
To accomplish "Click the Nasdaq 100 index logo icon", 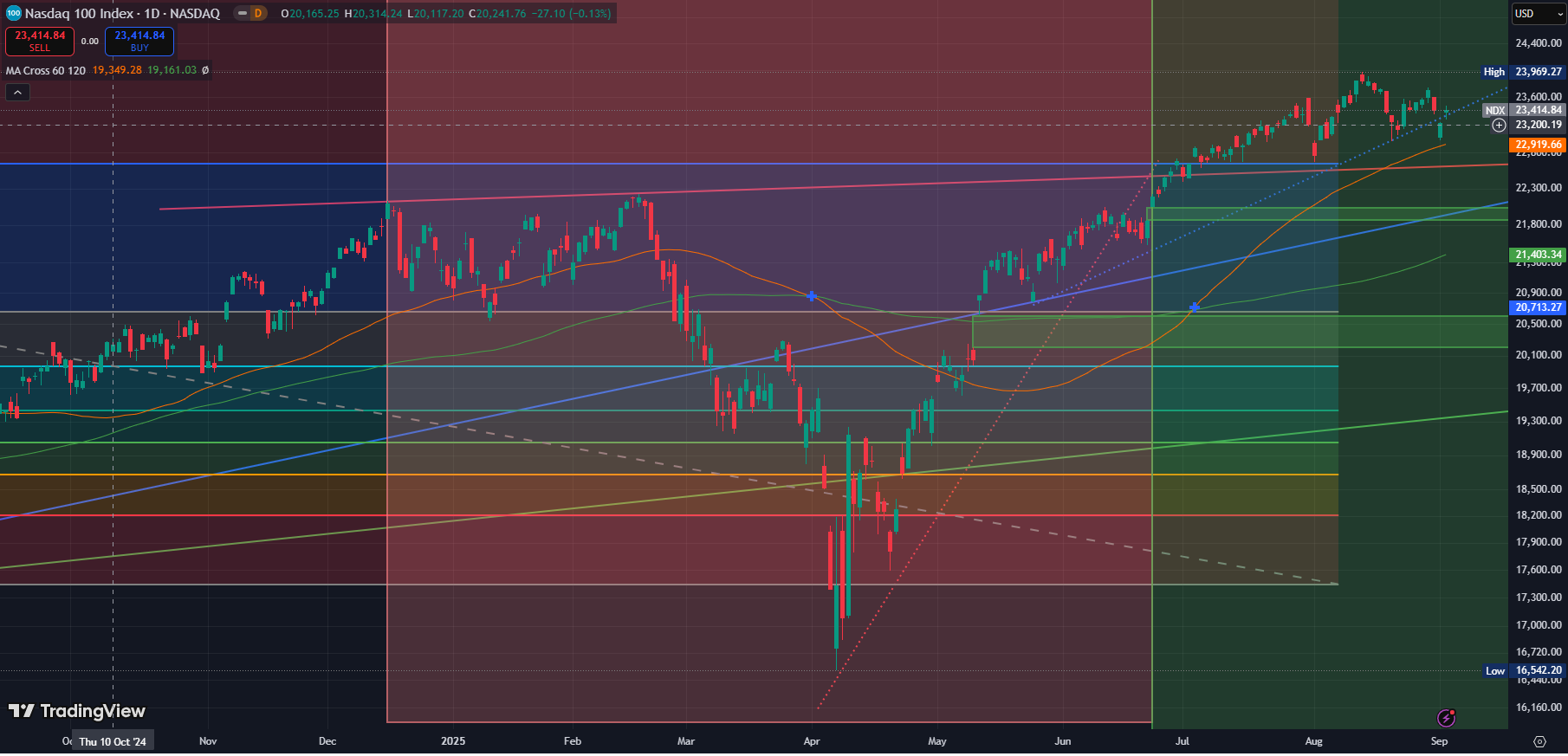I will [x=13, y=13].
